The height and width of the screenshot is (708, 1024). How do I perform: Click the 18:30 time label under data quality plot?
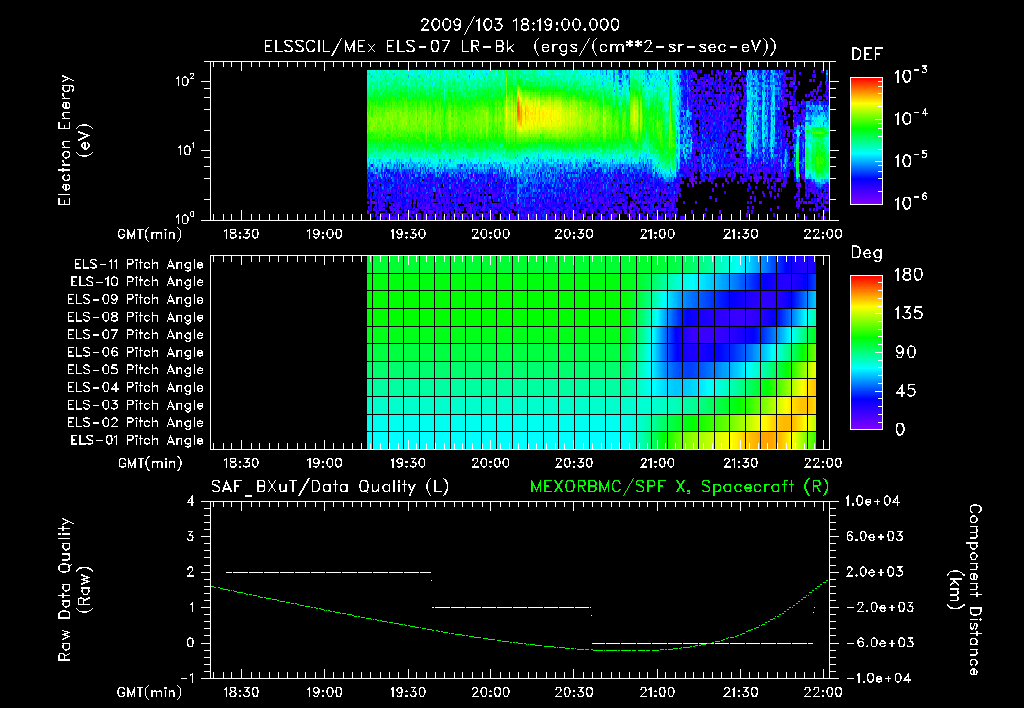[x=241, y=692]
